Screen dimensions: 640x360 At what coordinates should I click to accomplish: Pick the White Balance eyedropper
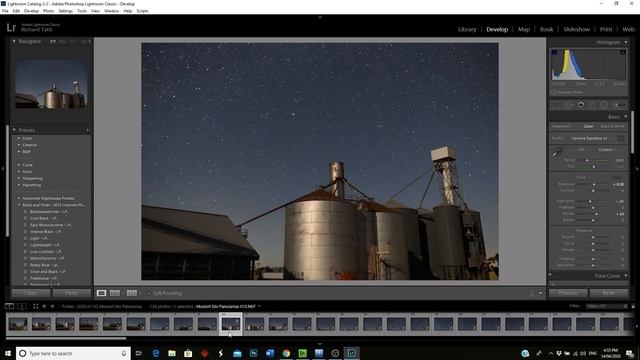click(557, 153)
